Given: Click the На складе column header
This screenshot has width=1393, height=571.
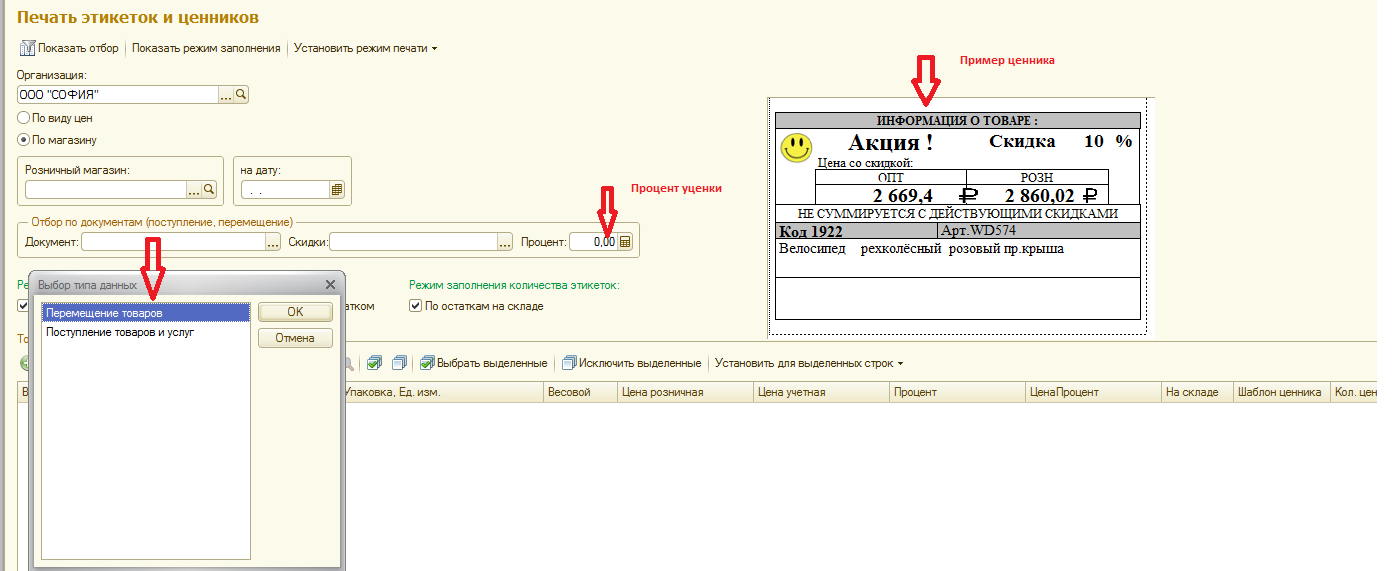Looking at the screenshot, I should pos(1197,392).
